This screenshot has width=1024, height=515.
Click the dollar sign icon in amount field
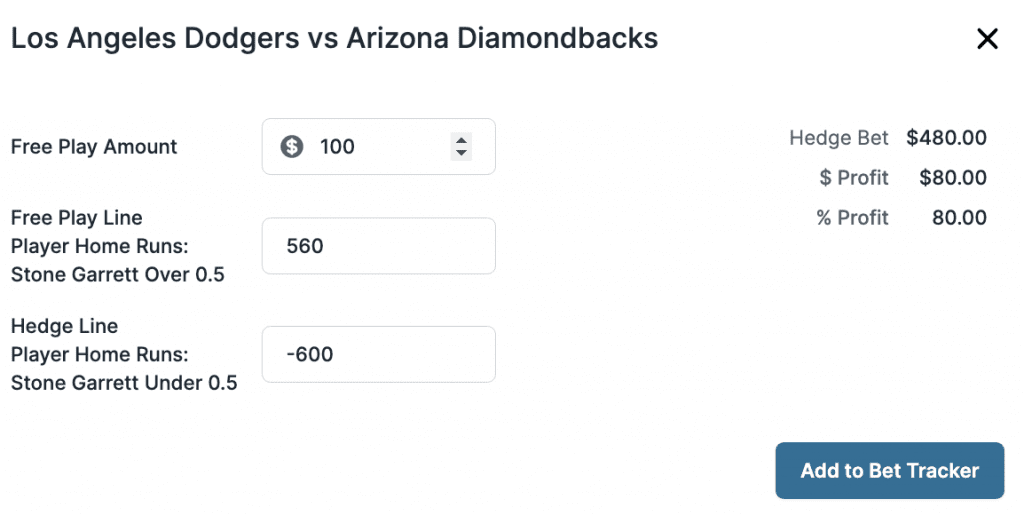[x=292, y=146]
